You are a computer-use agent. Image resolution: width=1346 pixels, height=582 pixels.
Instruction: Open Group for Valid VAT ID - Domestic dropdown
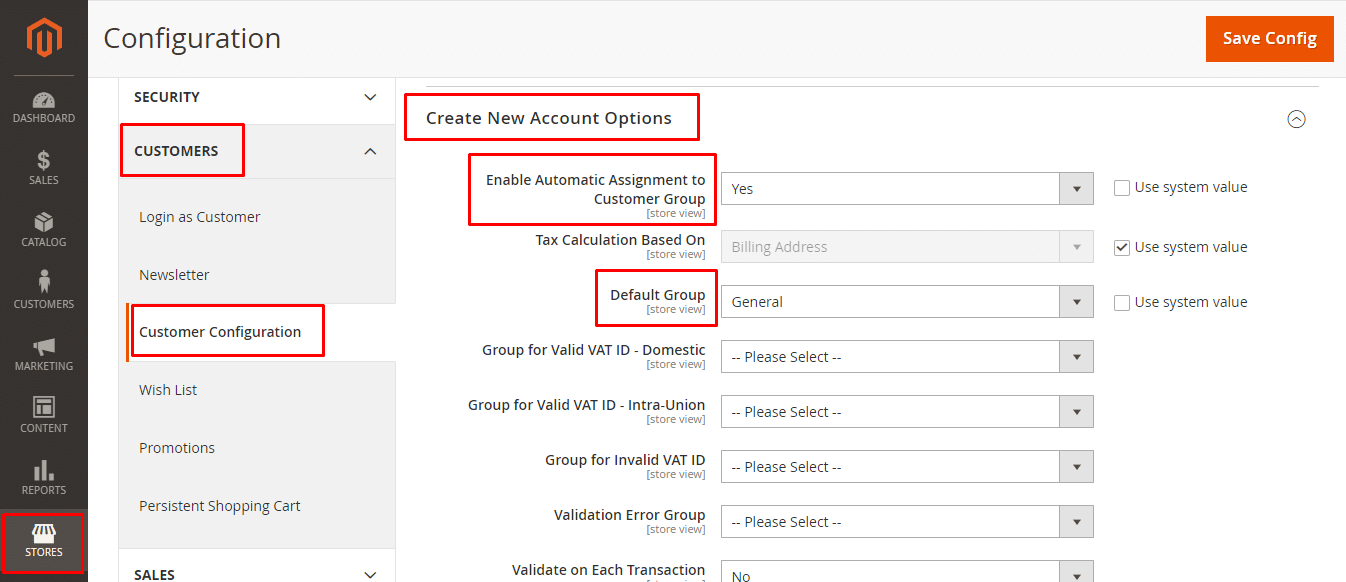coord(906,357)
